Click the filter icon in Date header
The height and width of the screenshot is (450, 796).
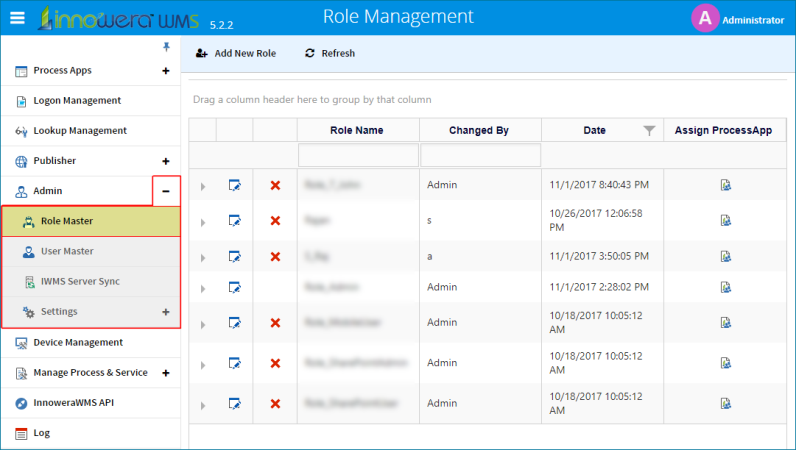point(649,131)
